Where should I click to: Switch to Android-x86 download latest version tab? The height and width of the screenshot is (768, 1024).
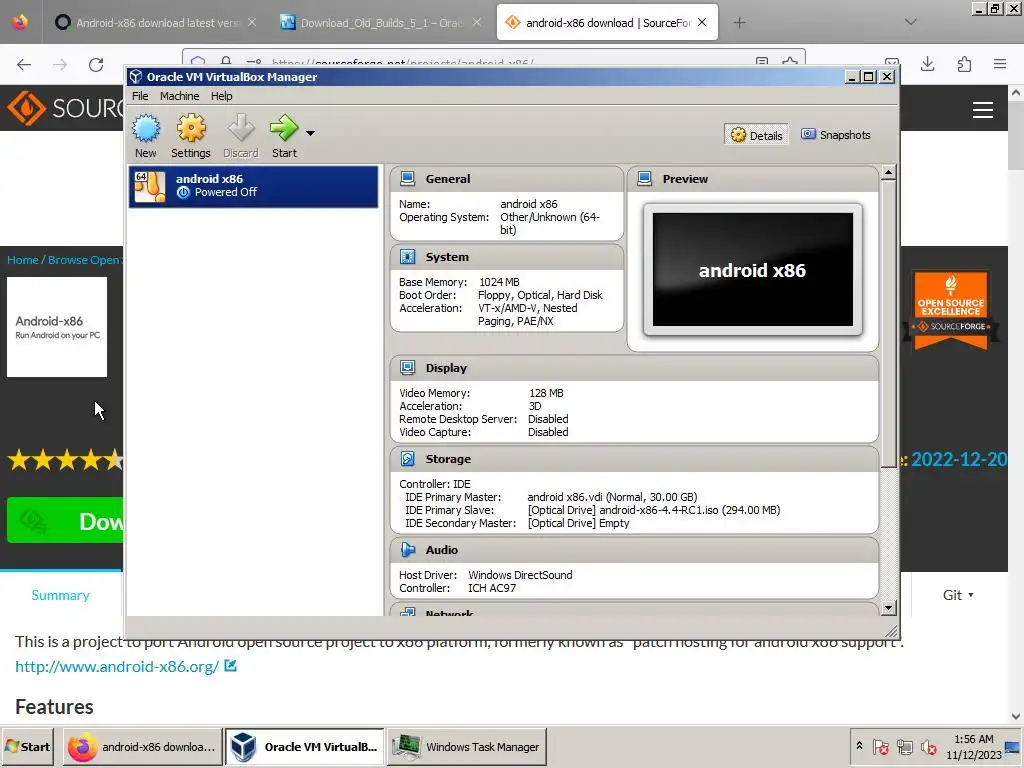point(155,23)
